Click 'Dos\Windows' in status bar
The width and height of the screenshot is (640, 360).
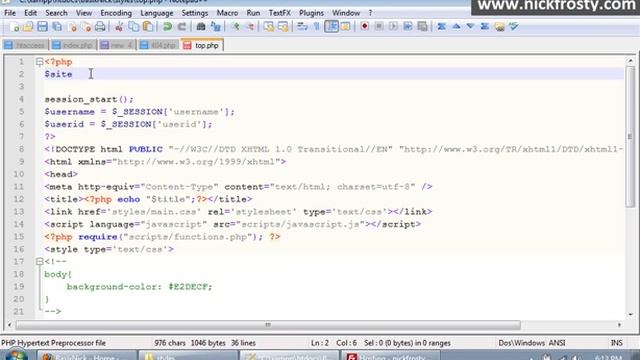tap(522, 343)
